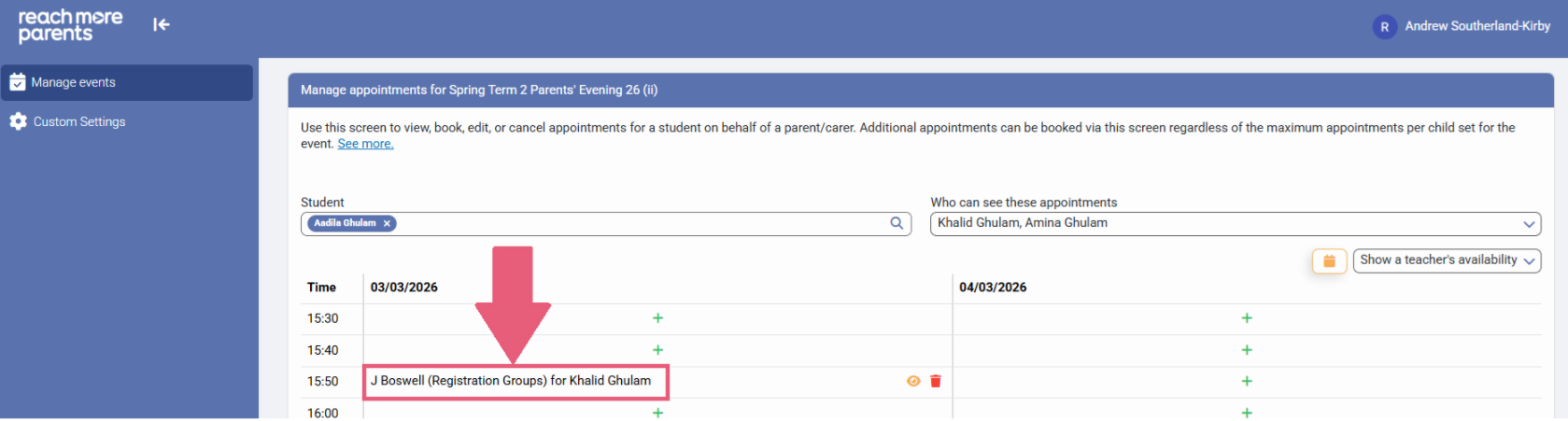The image size is (1568, 421).
Task: Add appointment at 15:40 on 04/03/2026
Action: 1247,351
